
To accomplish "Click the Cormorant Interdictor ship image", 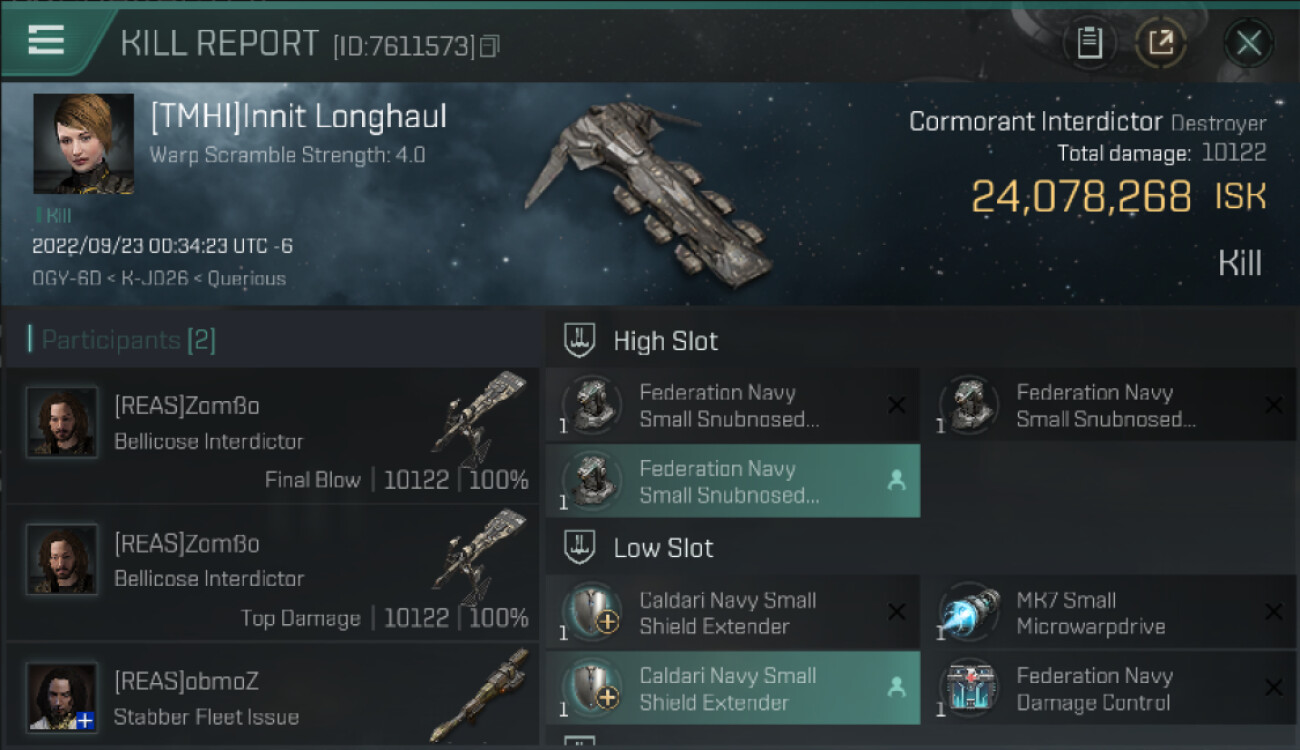I will (650, 195).
